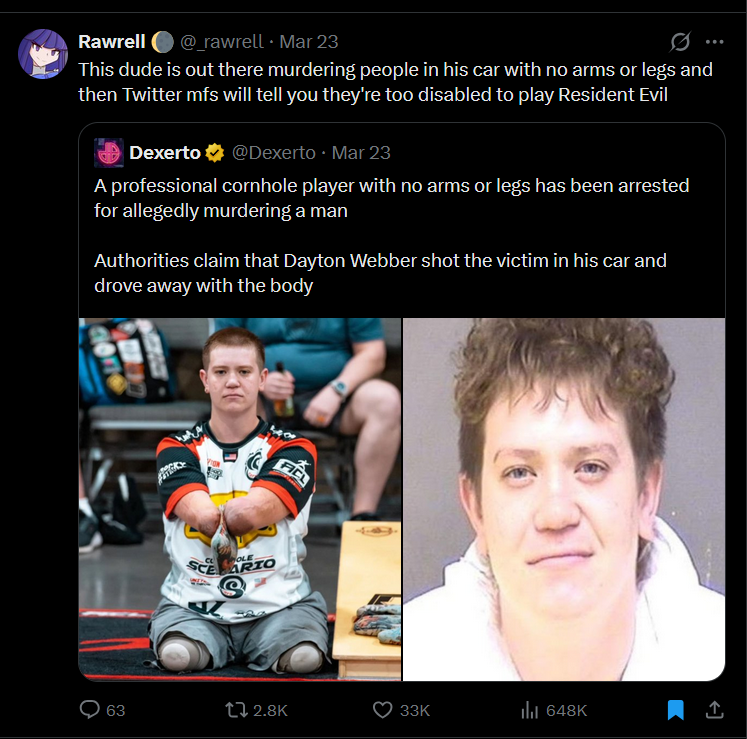Click the 33K likes count

(414, 710)
